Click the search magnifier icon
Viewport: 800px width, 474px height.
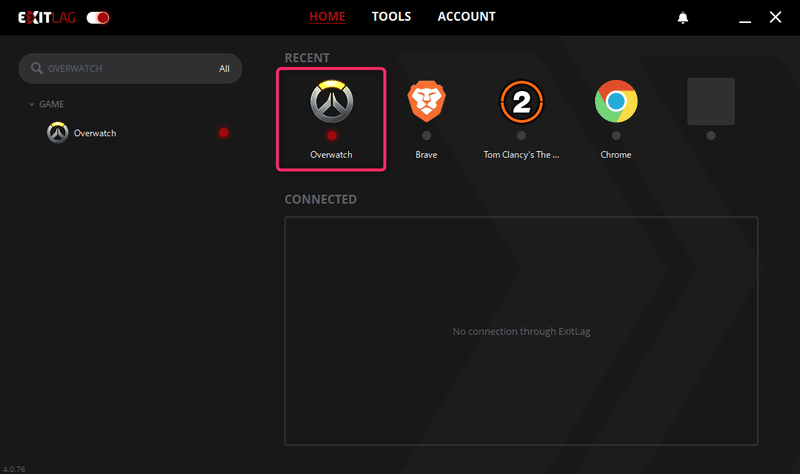(x=36, y=68)
